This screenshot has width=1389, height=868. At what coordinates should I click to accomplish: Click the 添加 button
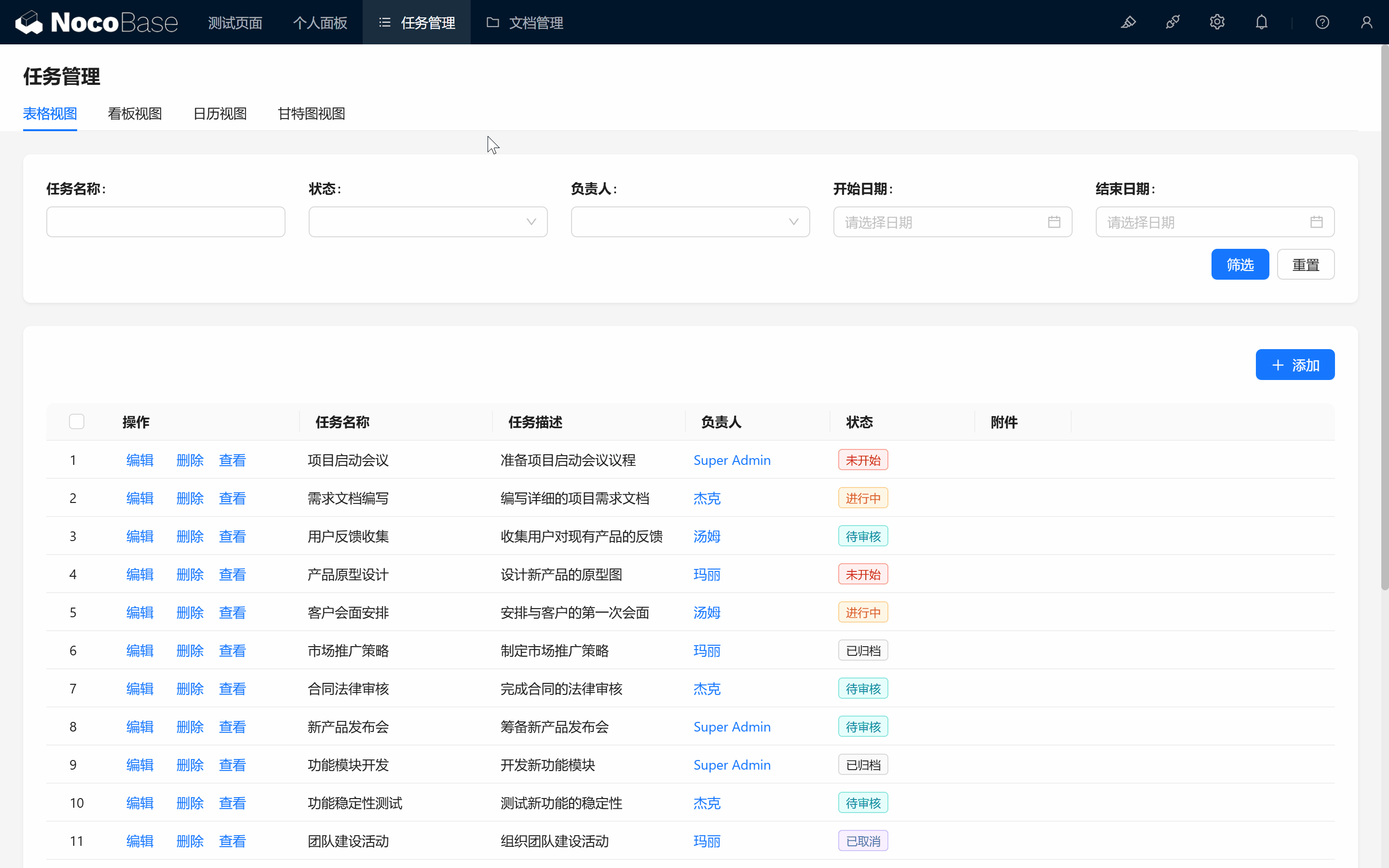pyautogui.click(x=1294, y=365)
